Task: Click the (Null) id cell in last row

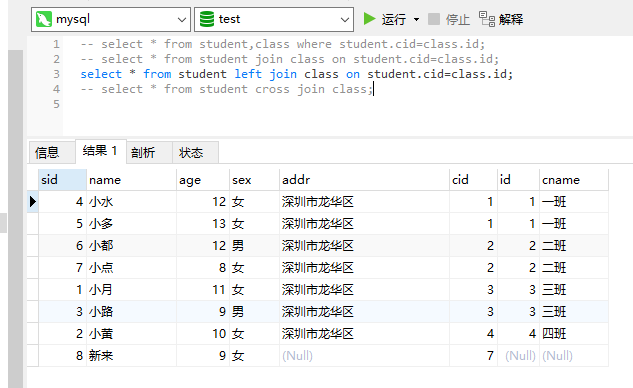Action: [x=518, y=355]
